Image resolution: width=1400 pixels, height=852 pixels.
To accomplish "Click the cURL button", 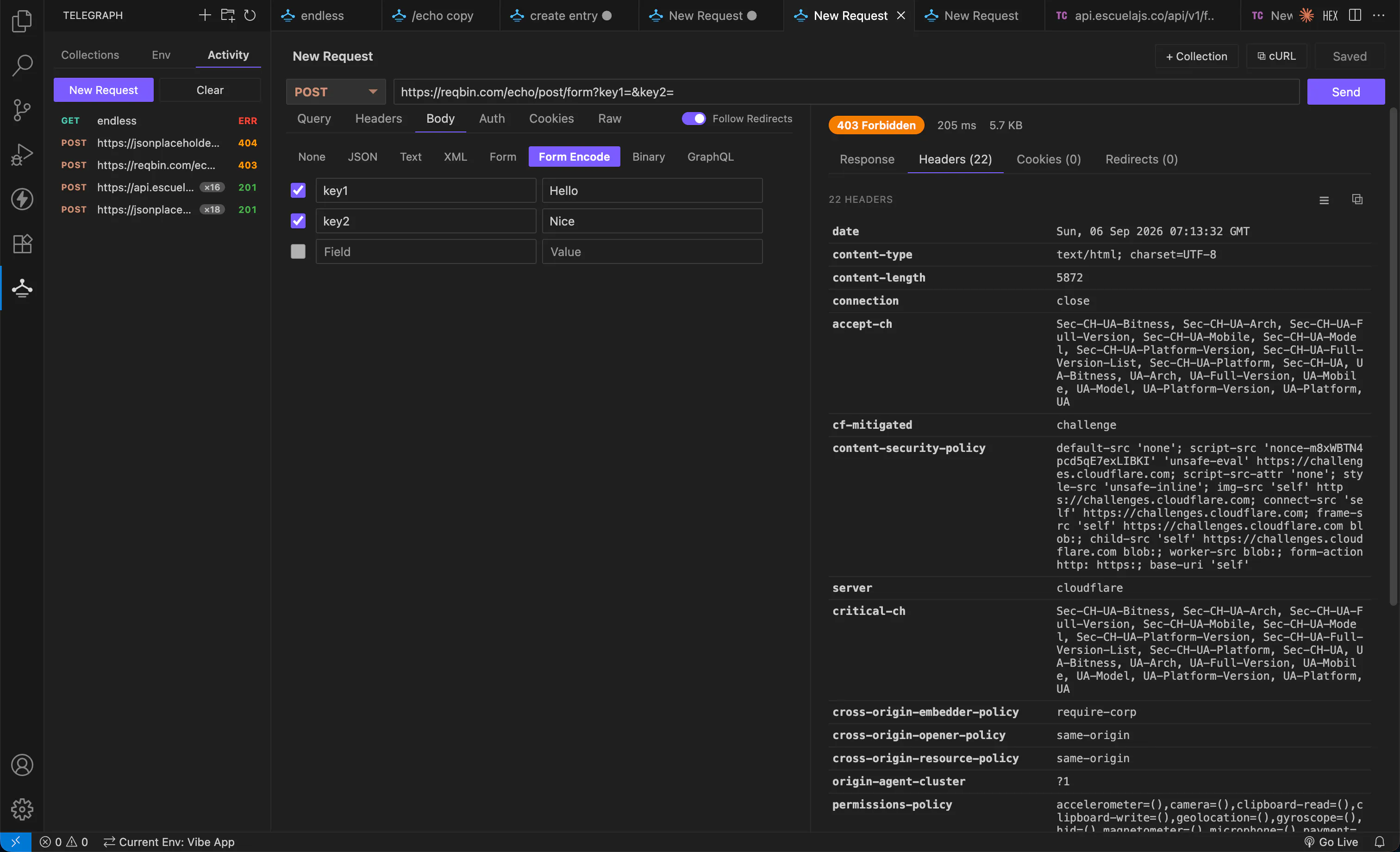I will [1276, 56].
